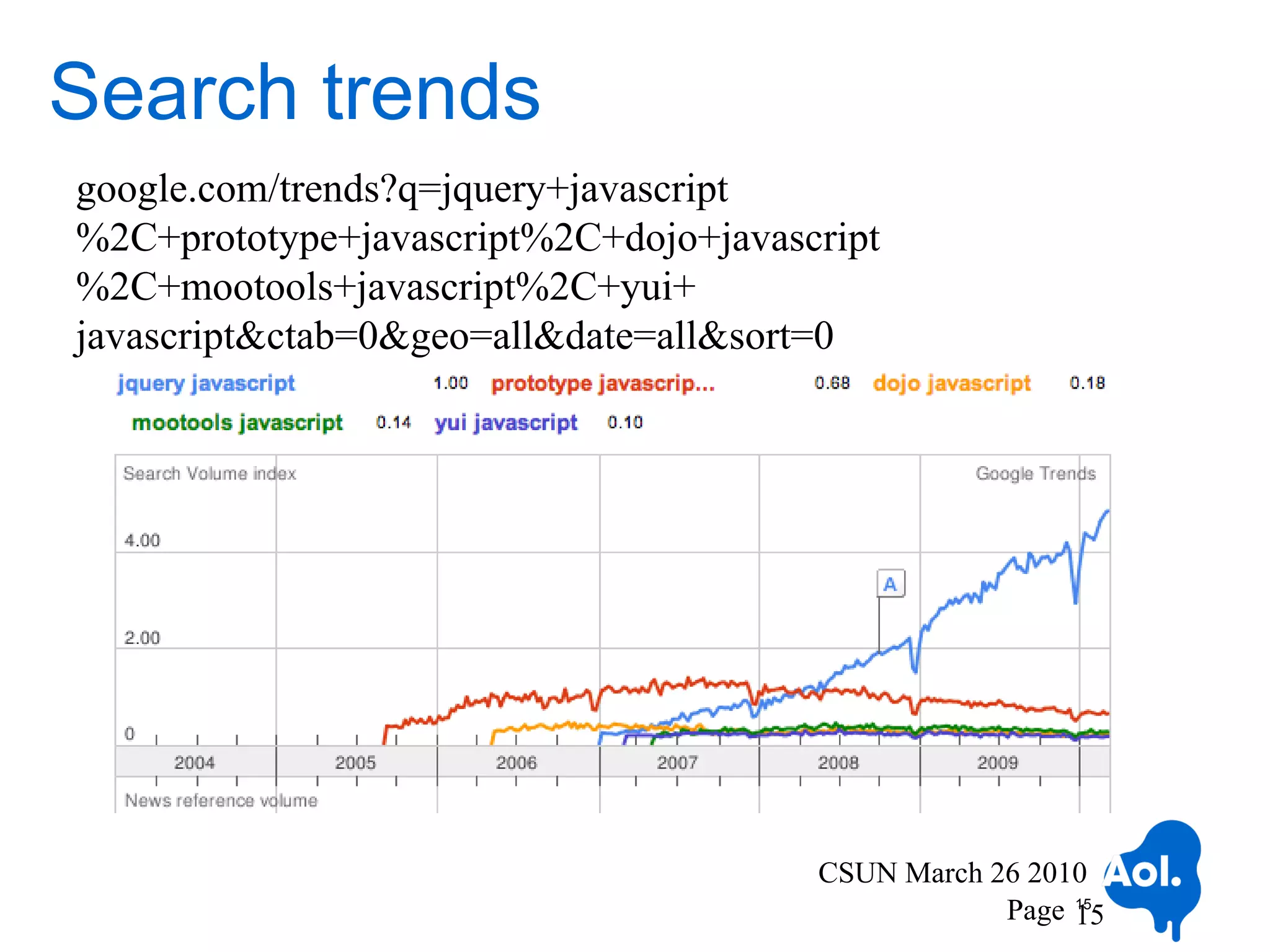This screenshot has width=1270, height=952.
Task: Click the URL line starting '%2C+mootools+javascript'
Action: point(386,288)
